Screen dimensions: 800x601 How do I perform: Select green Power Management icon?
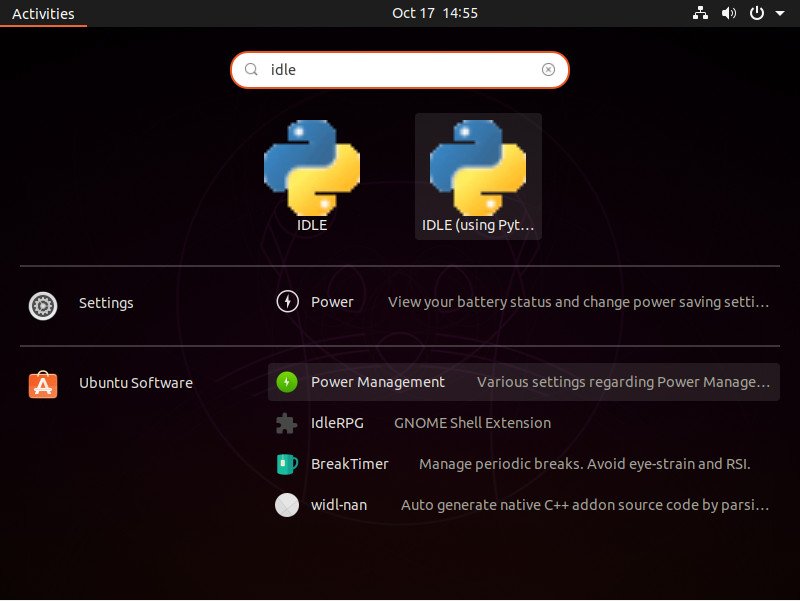[287, 382]
